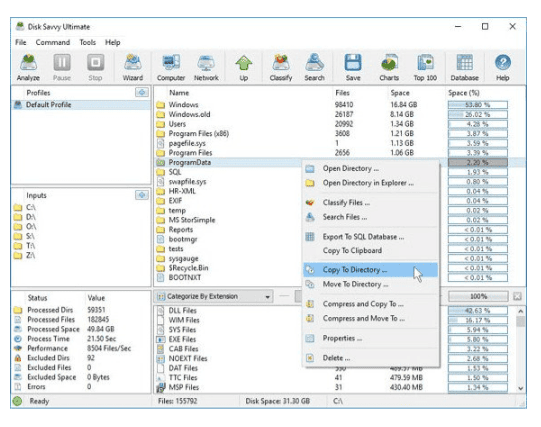Choose Delete from context menu
The image size is (541, 427).
(x=371, y=358)
